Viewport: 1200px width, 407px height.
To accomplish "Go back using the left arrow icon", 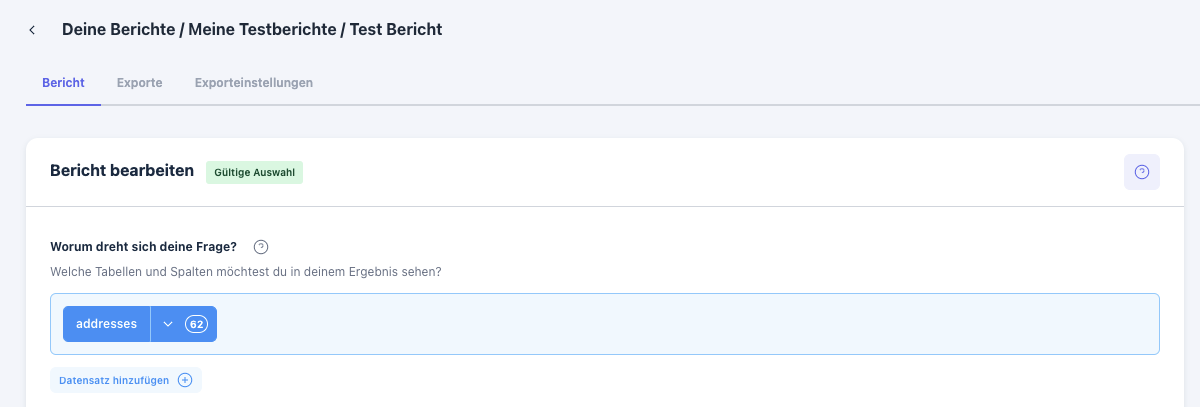I will click(x=32, y=30).
